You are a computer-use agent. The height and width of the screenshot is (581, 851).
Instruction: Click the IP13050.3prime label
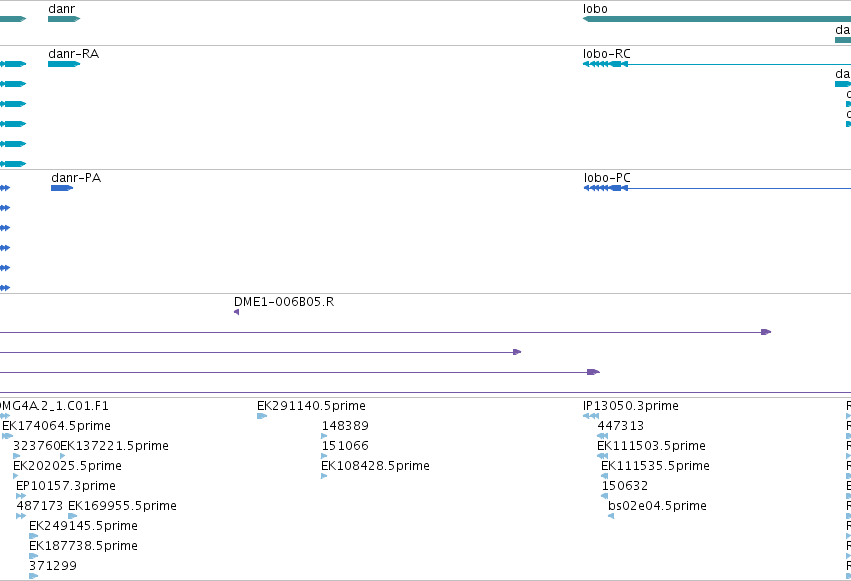click(x=631, y=406)
